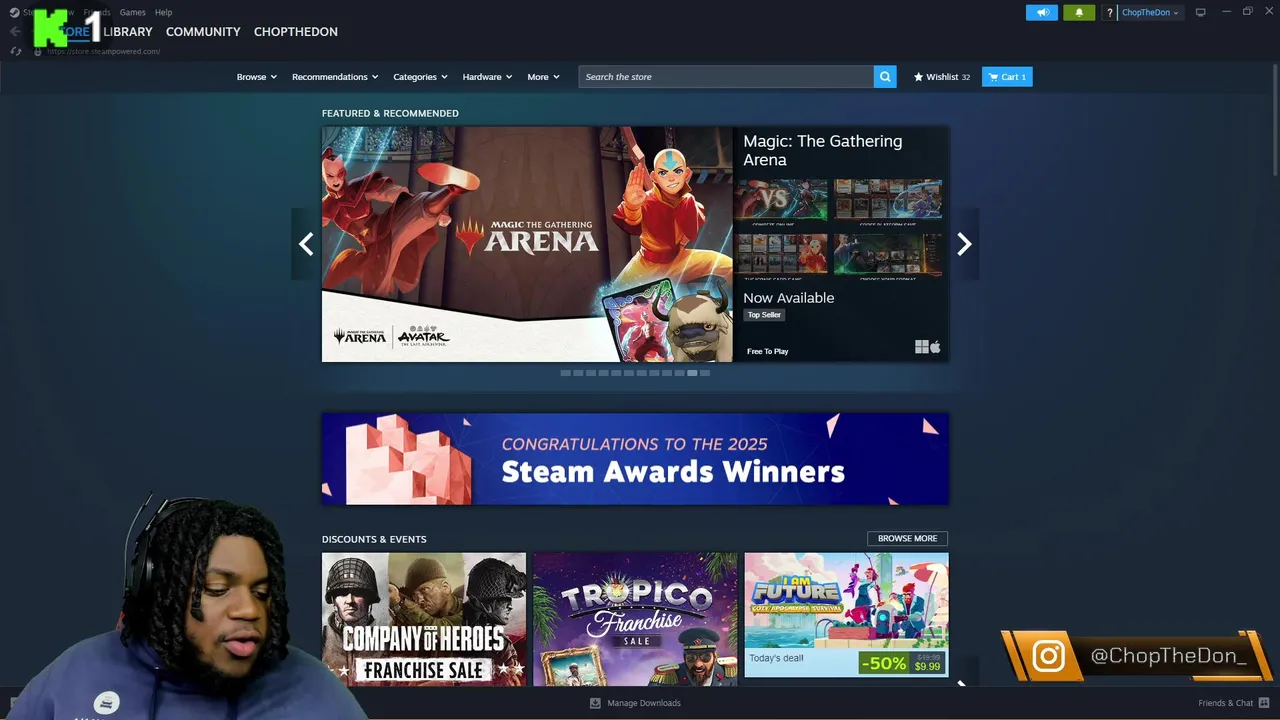Click the Manage Downloads icon

click(x=595, y=703)
